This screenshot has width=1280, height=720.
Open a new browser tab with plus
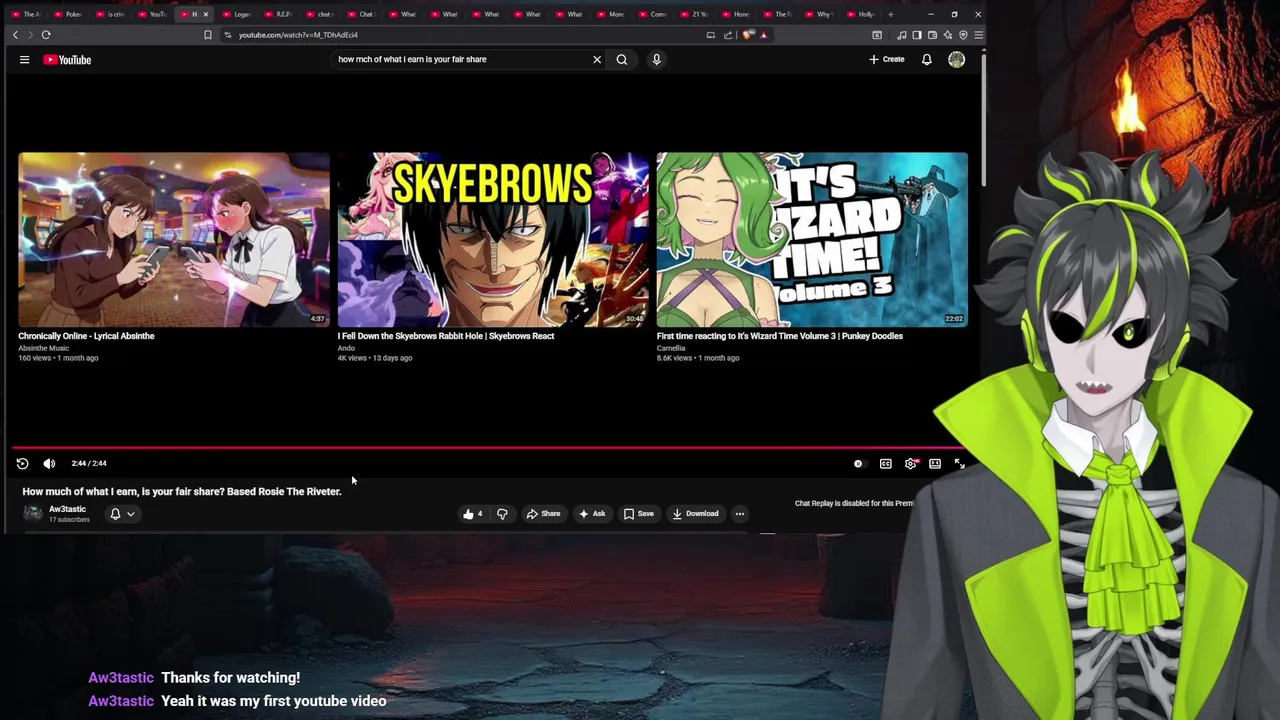[x=891, y=14]
